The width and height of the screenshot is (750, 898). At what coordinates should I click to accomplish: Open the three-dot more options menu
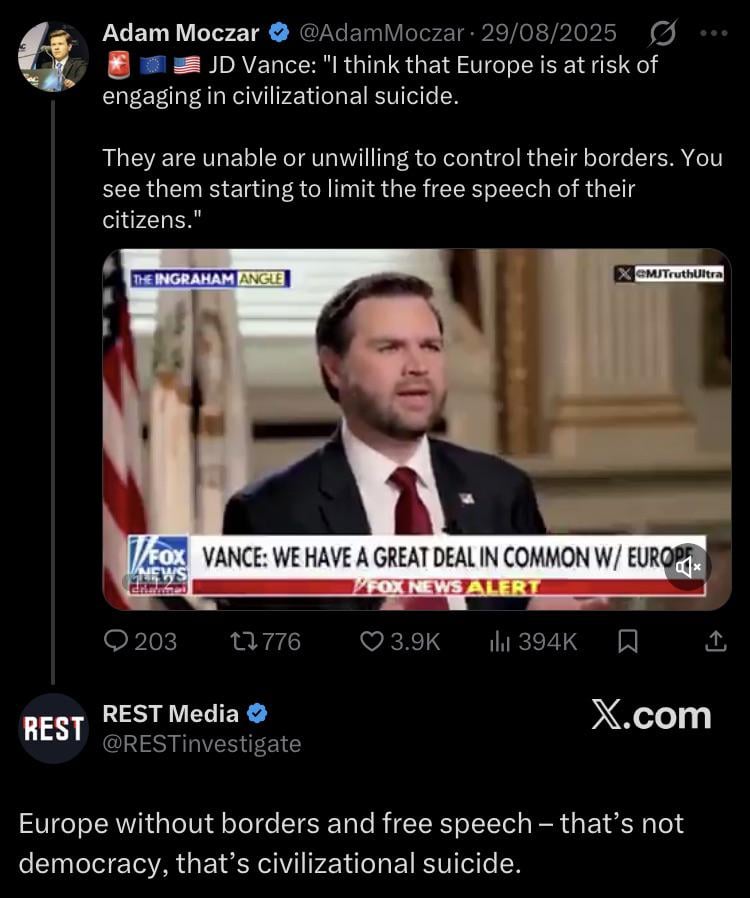pyautogui.click(x=715, y=34)
